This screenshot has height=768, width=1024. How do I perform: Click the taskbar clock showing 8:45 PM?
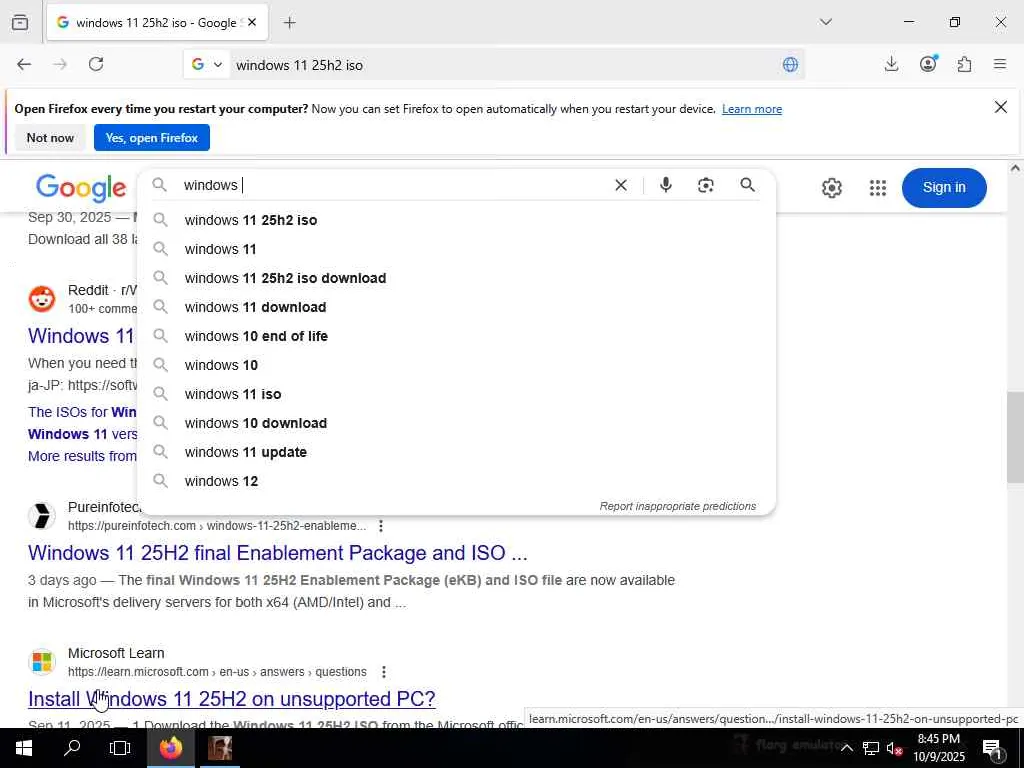[938, 748]
